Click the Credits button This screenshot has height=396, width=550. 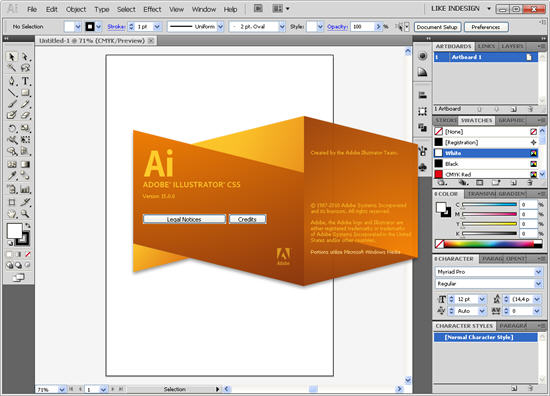247,219
